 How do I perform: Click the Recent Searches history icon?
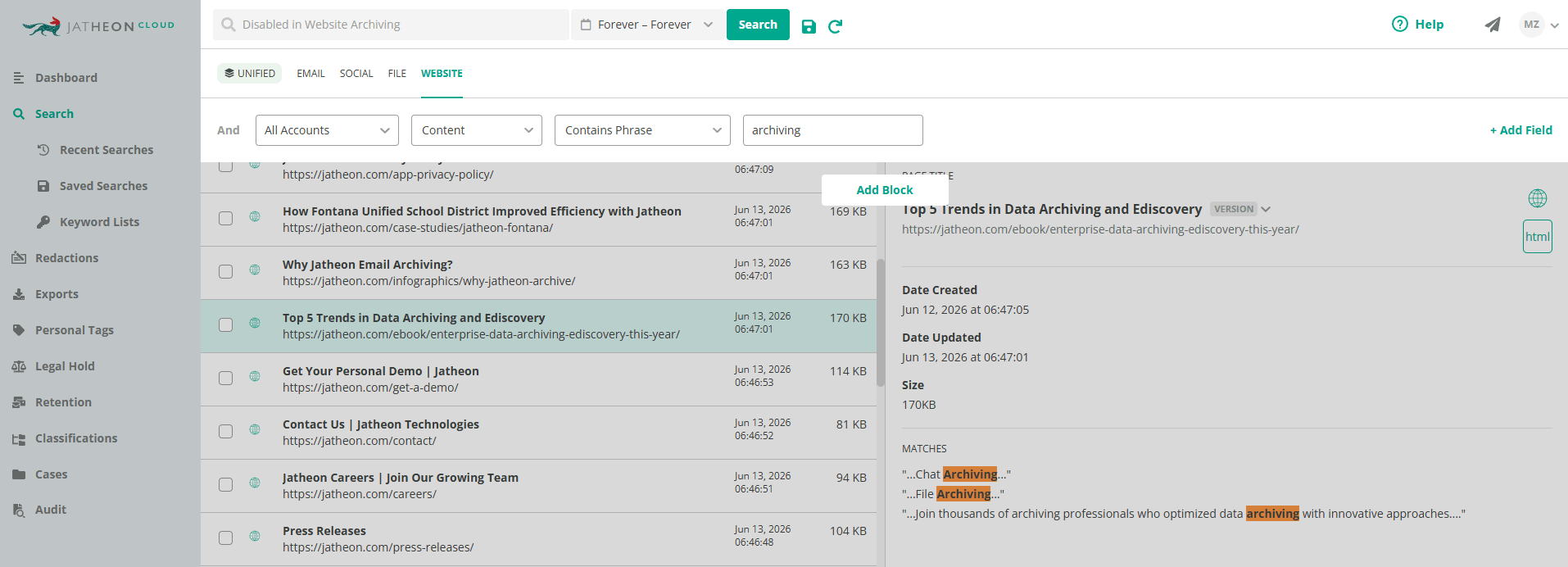(x=43, y=150)
